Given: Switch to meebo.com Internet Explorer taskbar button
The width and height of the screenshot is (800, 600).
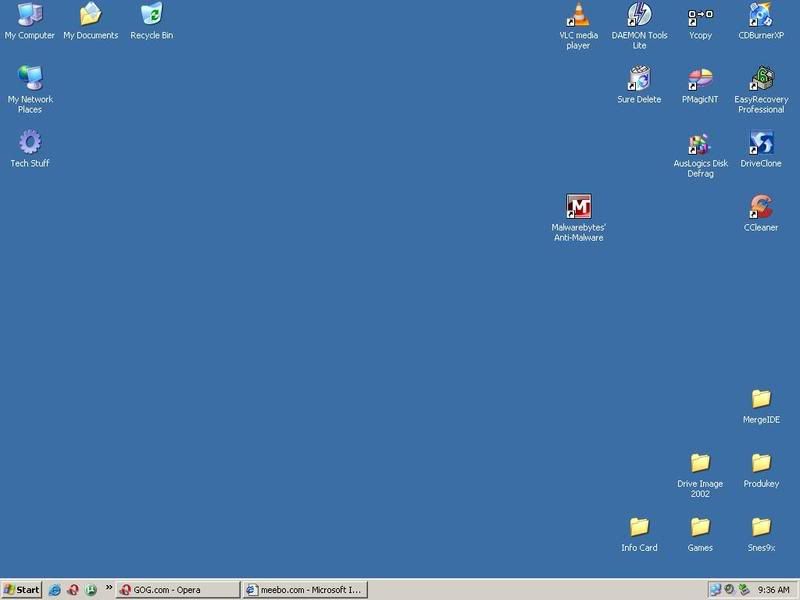Looking at the screenshot, I should coord(305,590).
